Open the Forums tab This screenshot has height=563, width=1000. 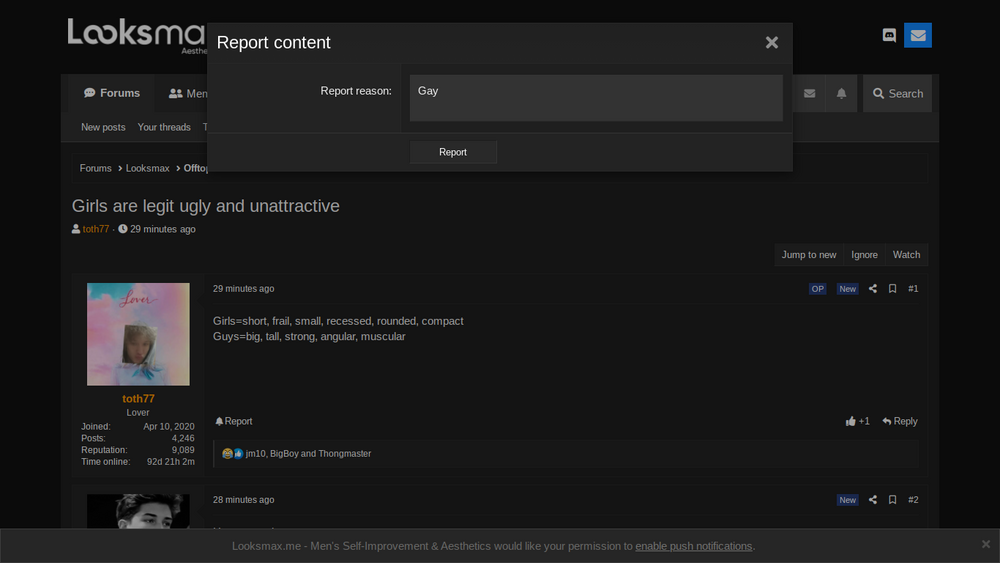tap(112, 93)
